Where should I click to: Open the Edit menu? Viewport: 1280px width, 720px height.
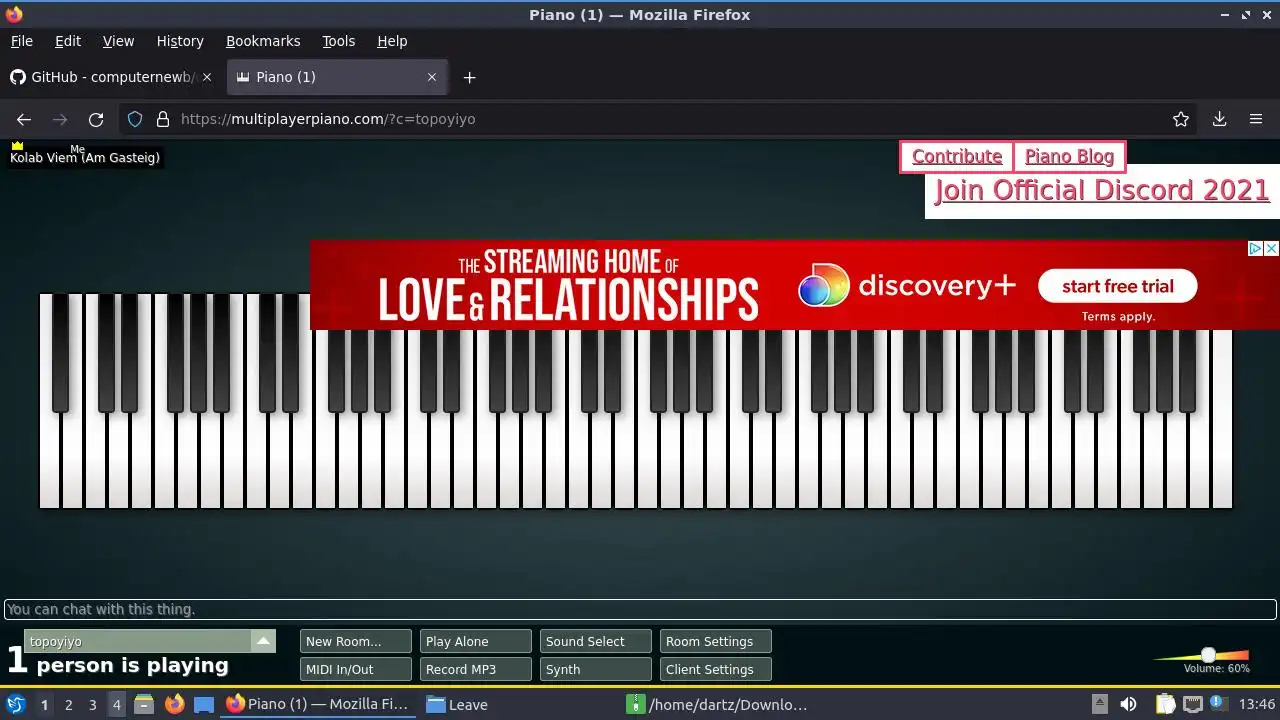(68, 41)
